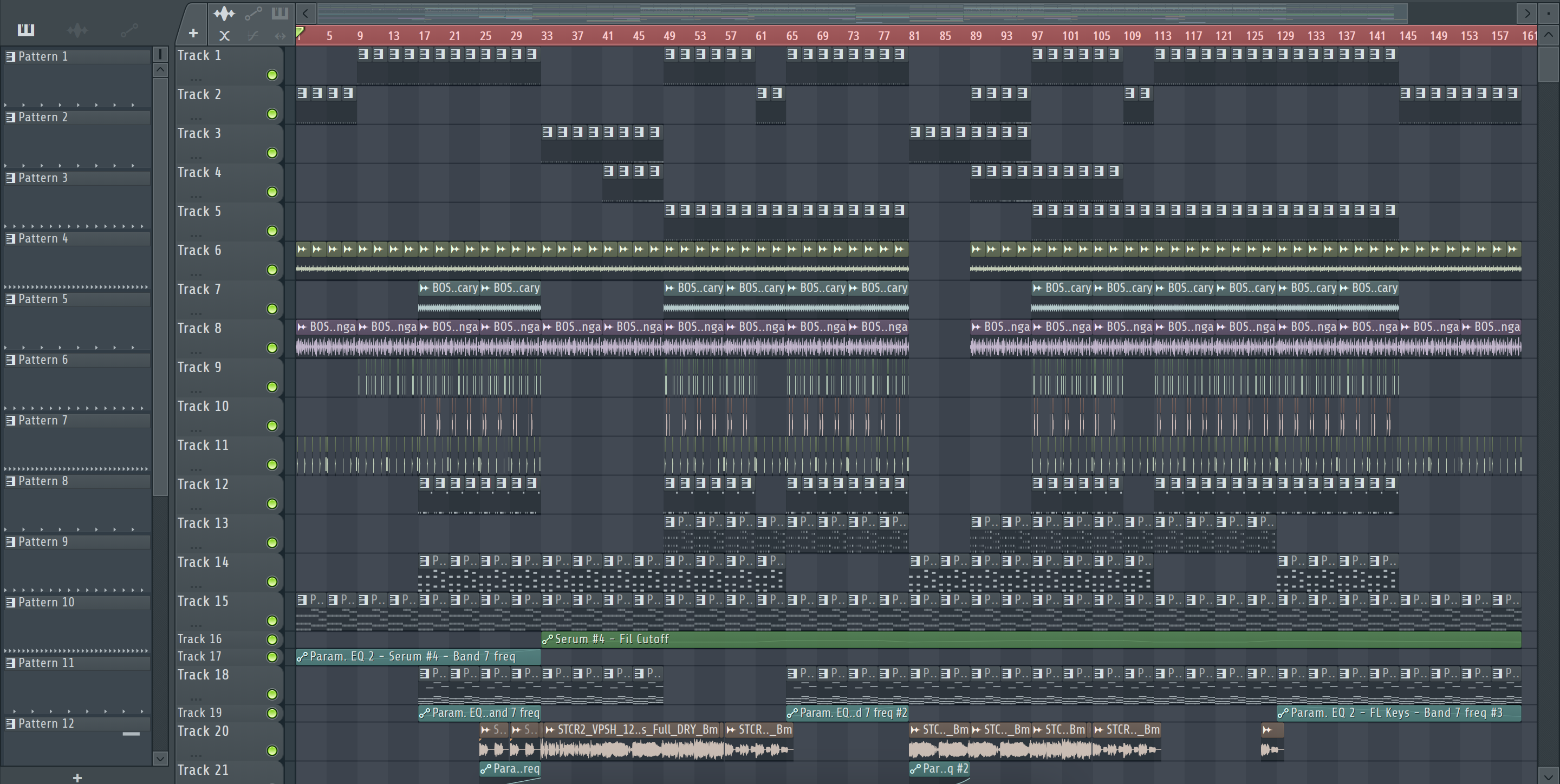
Task: Click the left arrow of the playlist overview
Action: [x=306, y=12]
